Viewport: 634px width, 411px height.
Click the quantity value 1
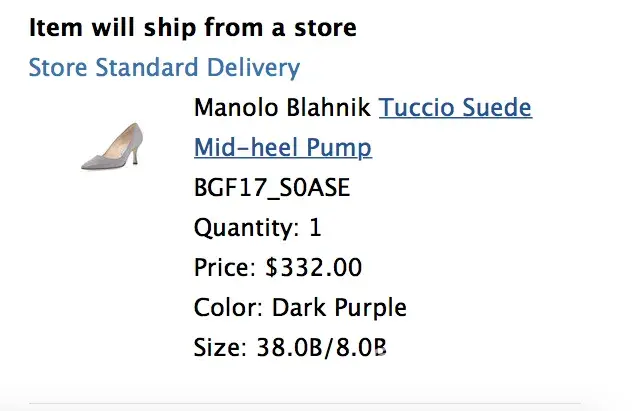(315, 228)
